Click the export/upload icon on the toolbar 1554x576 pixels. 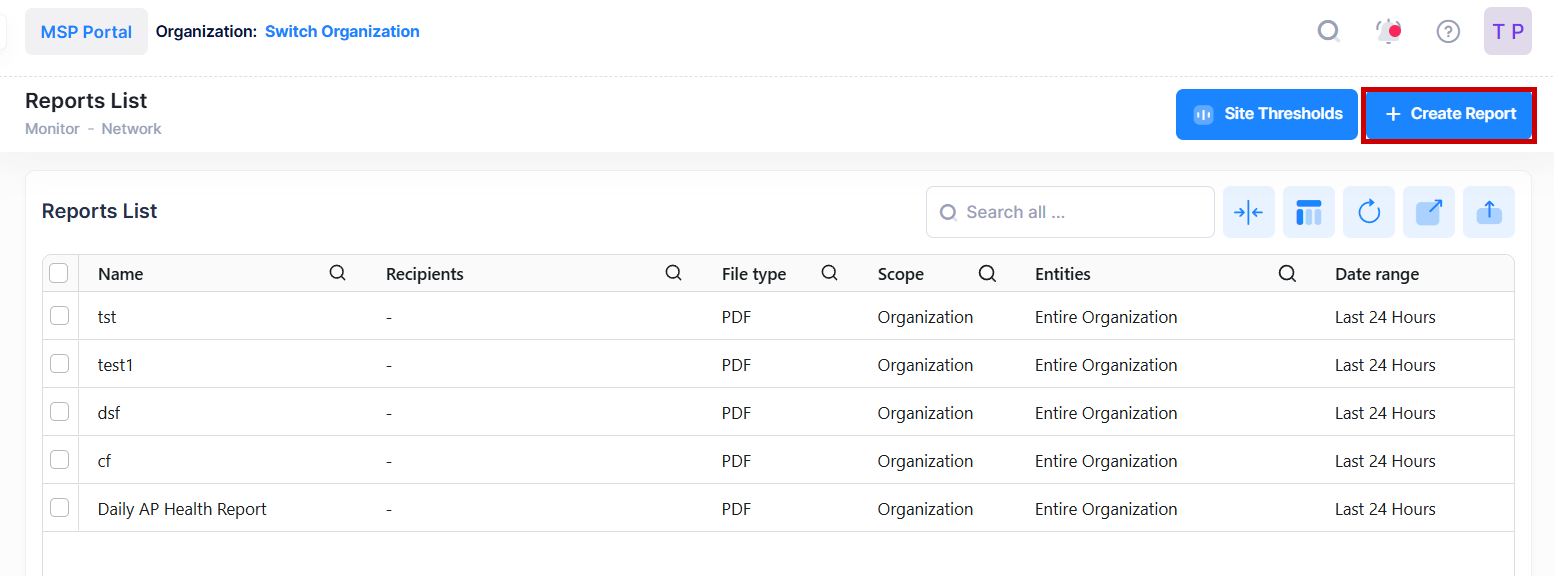[x=1489, y=212]
